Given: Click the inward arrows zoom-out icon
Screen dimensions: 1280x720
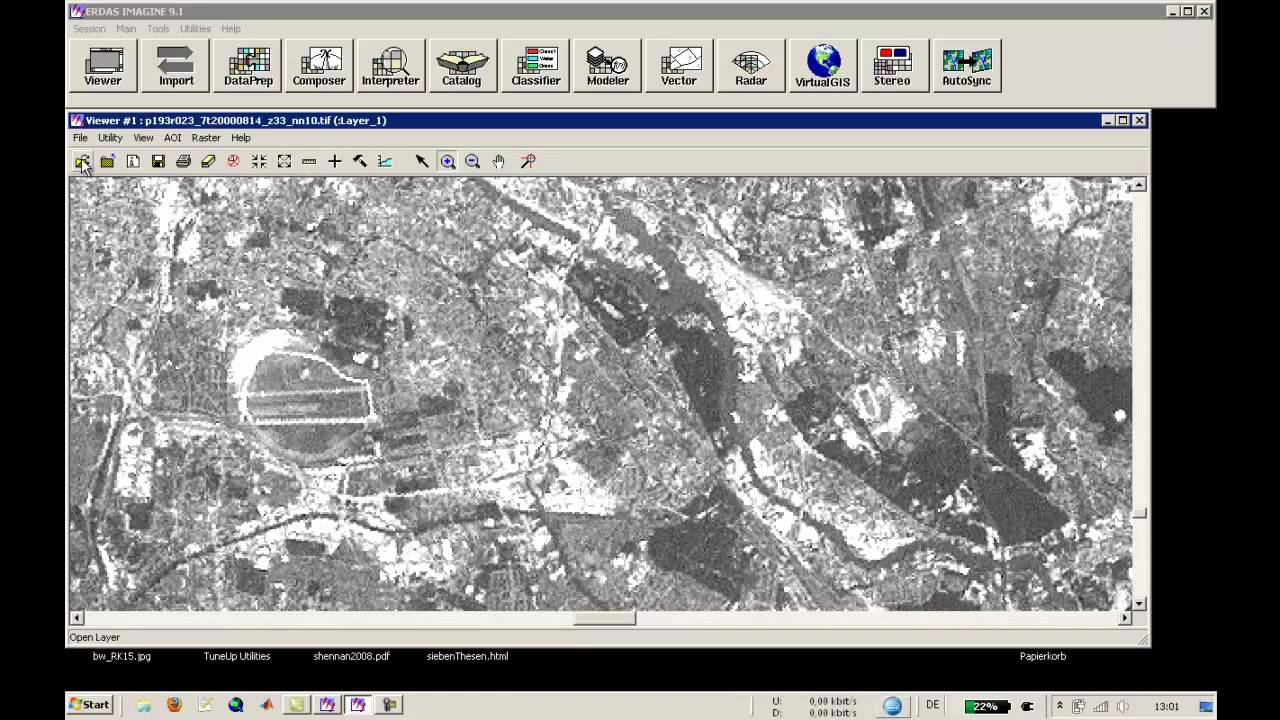Looking at the screenshot, I should (x=259, y=161).
